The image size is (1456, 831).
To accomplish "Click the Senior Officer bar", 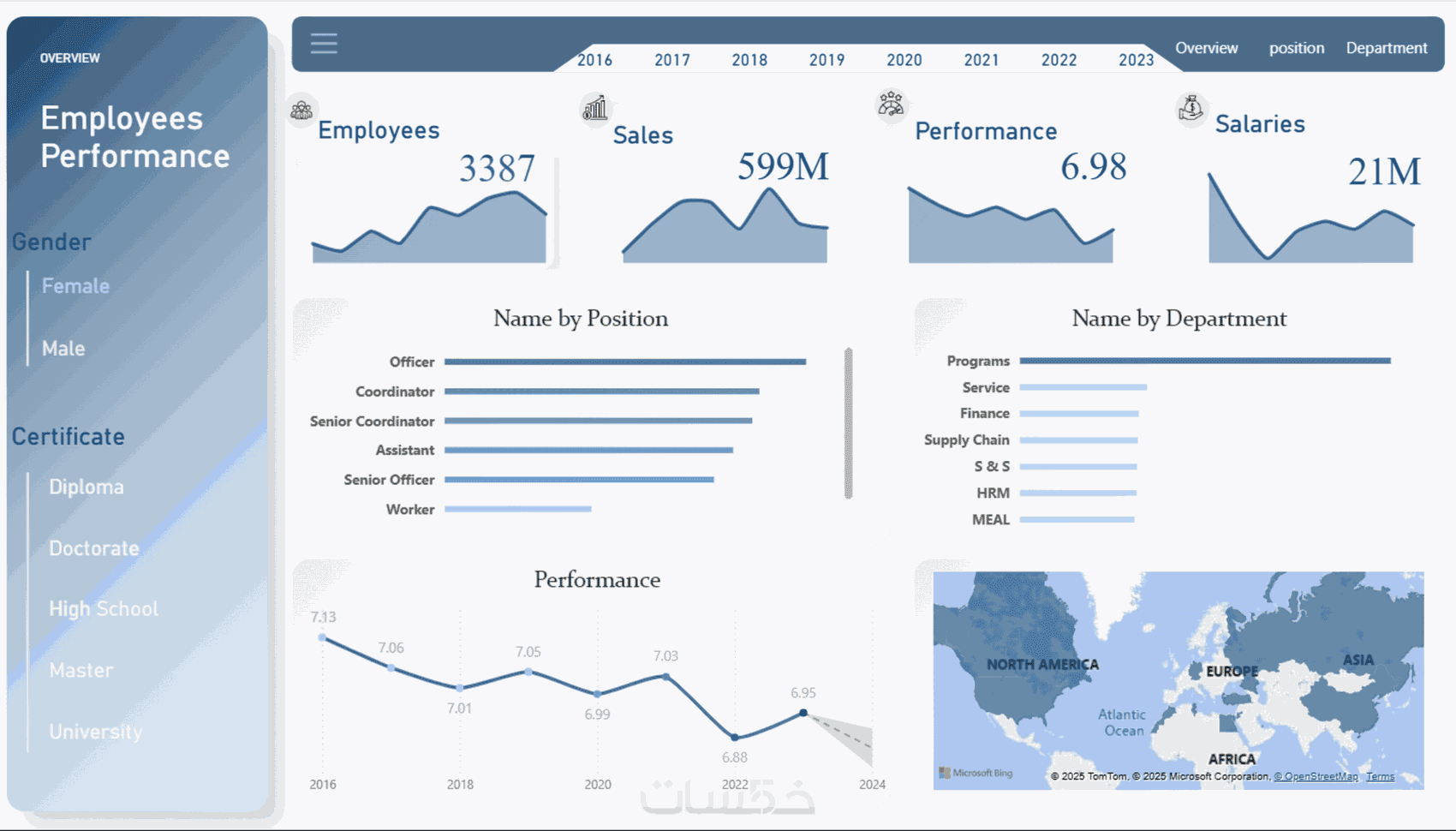I will coord(579,480).
